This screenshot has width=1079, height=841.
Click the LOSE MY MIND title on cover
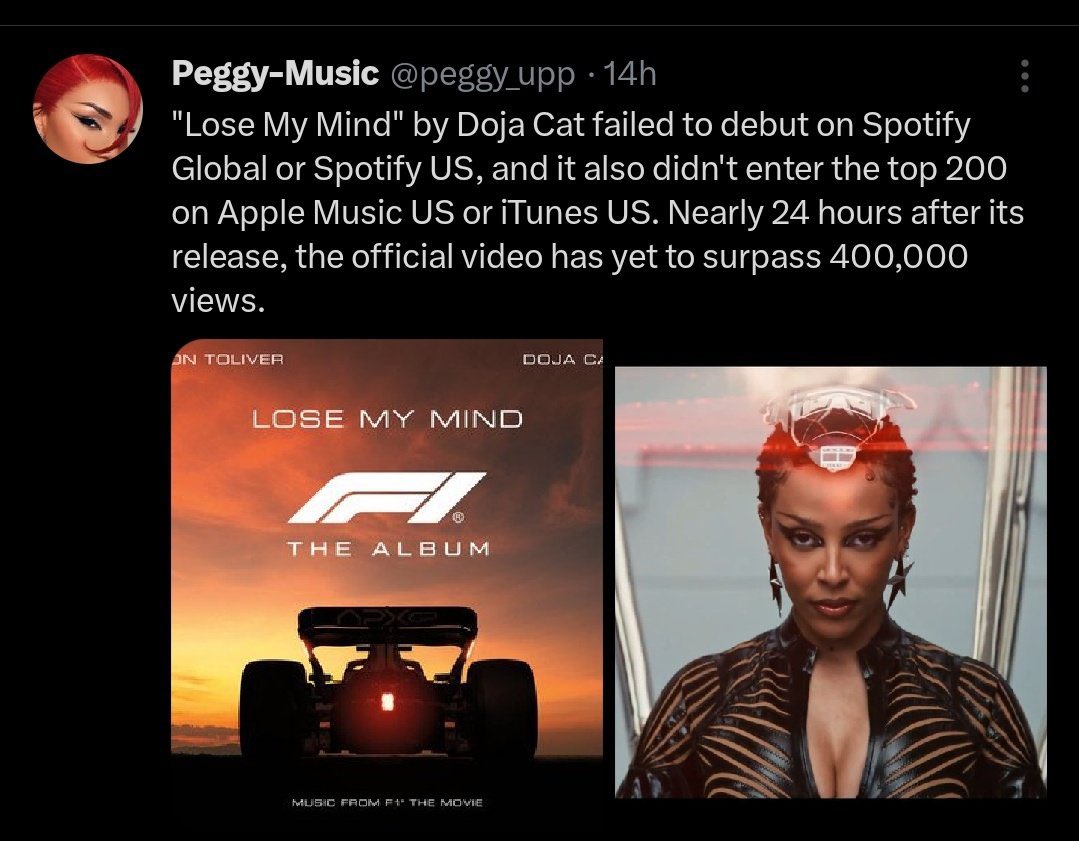pos(387,418)
